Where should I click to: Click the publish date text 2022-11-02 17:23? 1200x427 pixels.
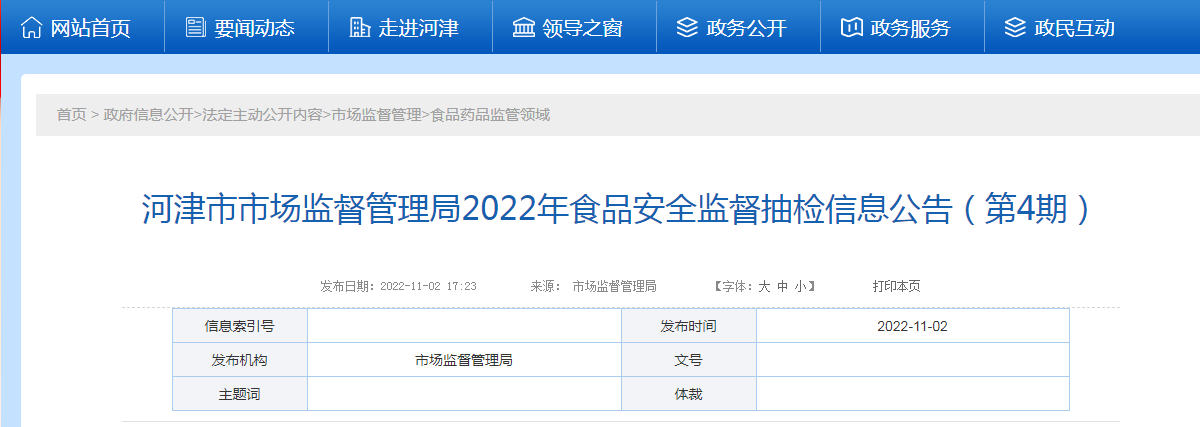coord(428,286)
